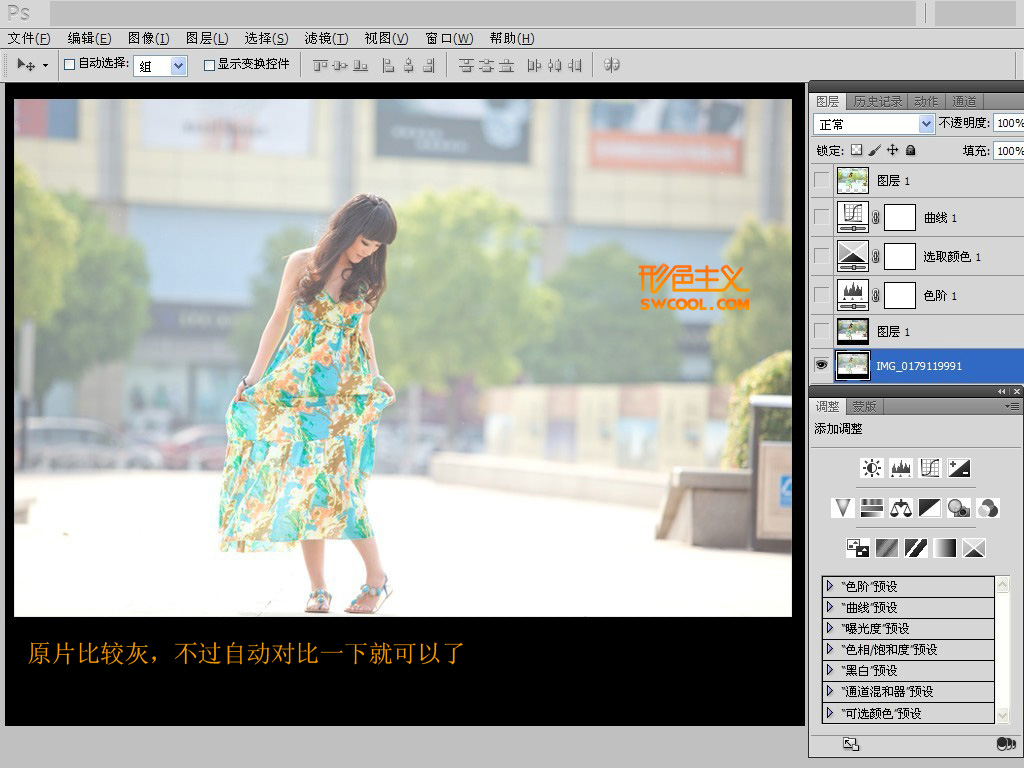Viewport: 1024px width, 768px height.
Task: Click the Photo Filter adjustment icon
Action: pyautogui.click(x=959, y=508)
